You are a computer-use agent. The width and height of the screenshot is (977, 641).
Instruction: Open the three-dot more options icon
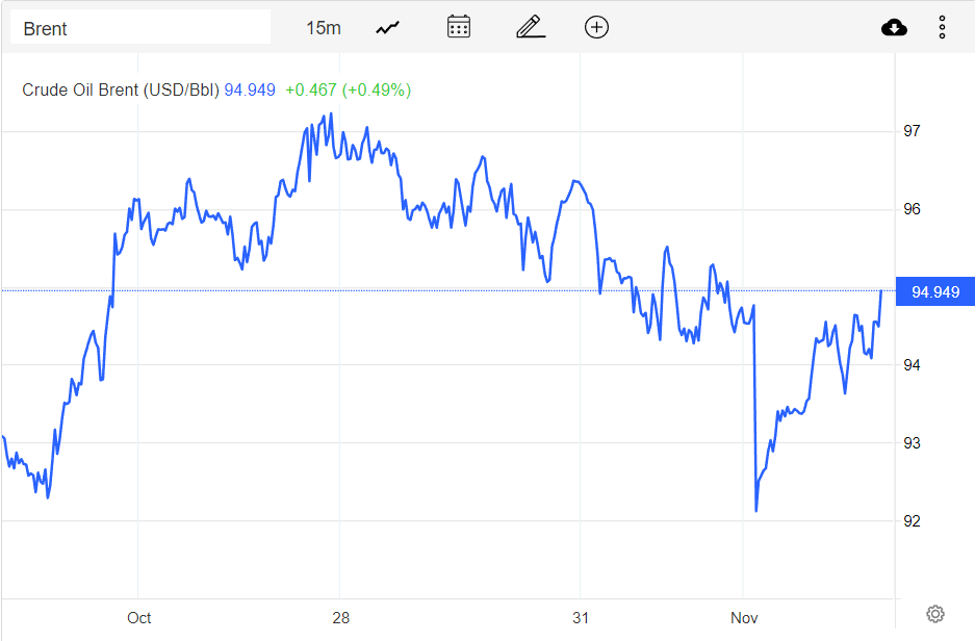942,27
